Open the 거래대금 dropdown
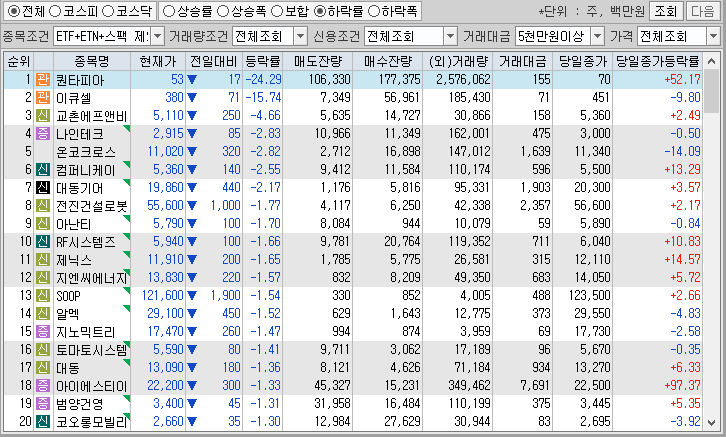The height and width of the screenshot is (437, 726). coord(598,36)
